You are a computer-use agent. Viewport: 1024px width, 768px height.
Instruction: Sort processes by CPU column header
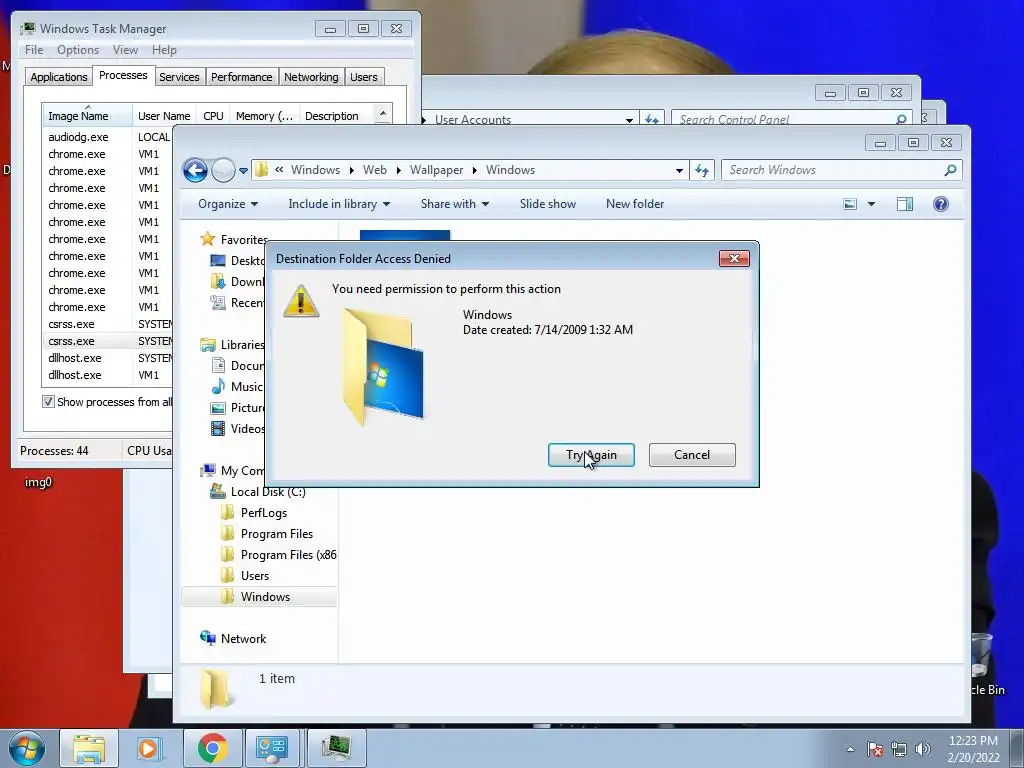click(x=213, y=116)
